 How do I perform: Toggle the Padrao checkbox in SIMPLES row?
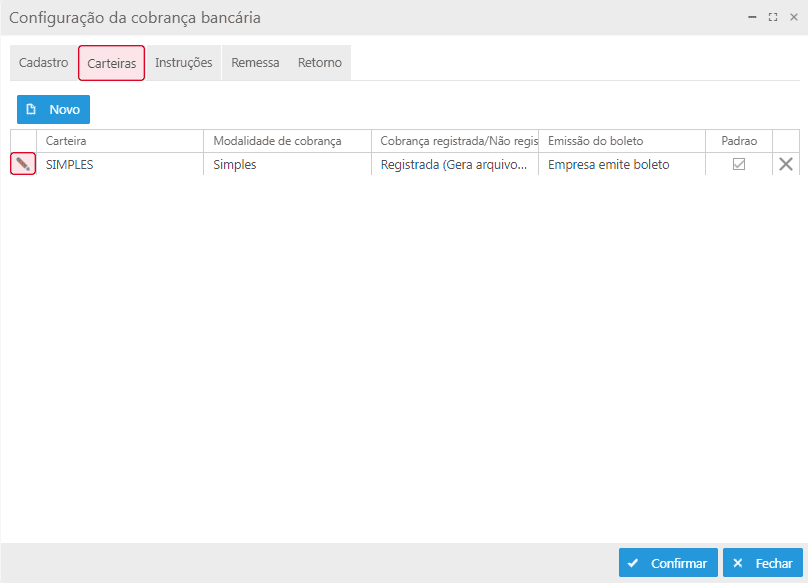[739, 164]
